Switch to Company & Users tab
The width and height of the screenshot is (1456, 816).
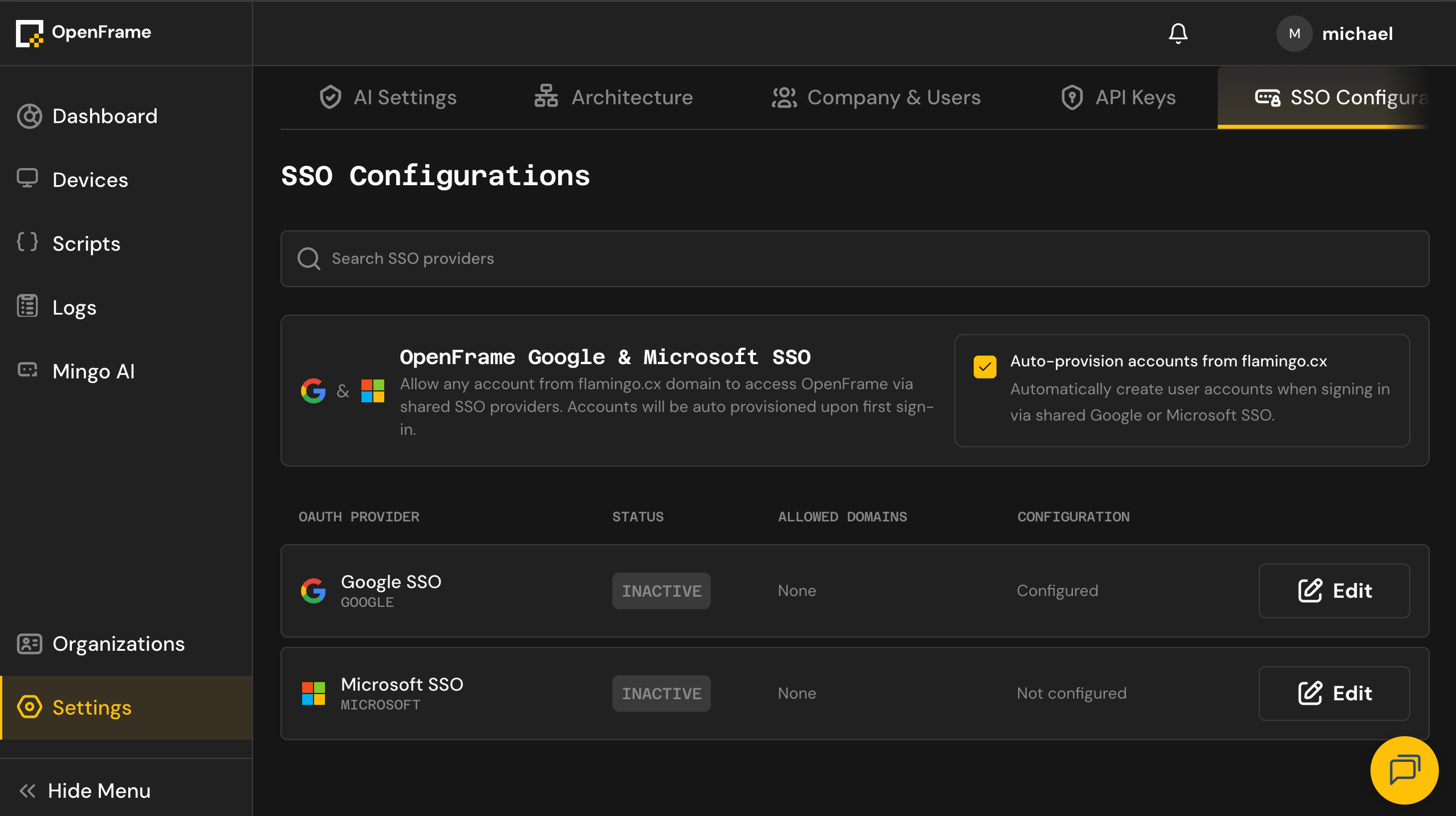(x=876, y=97)
